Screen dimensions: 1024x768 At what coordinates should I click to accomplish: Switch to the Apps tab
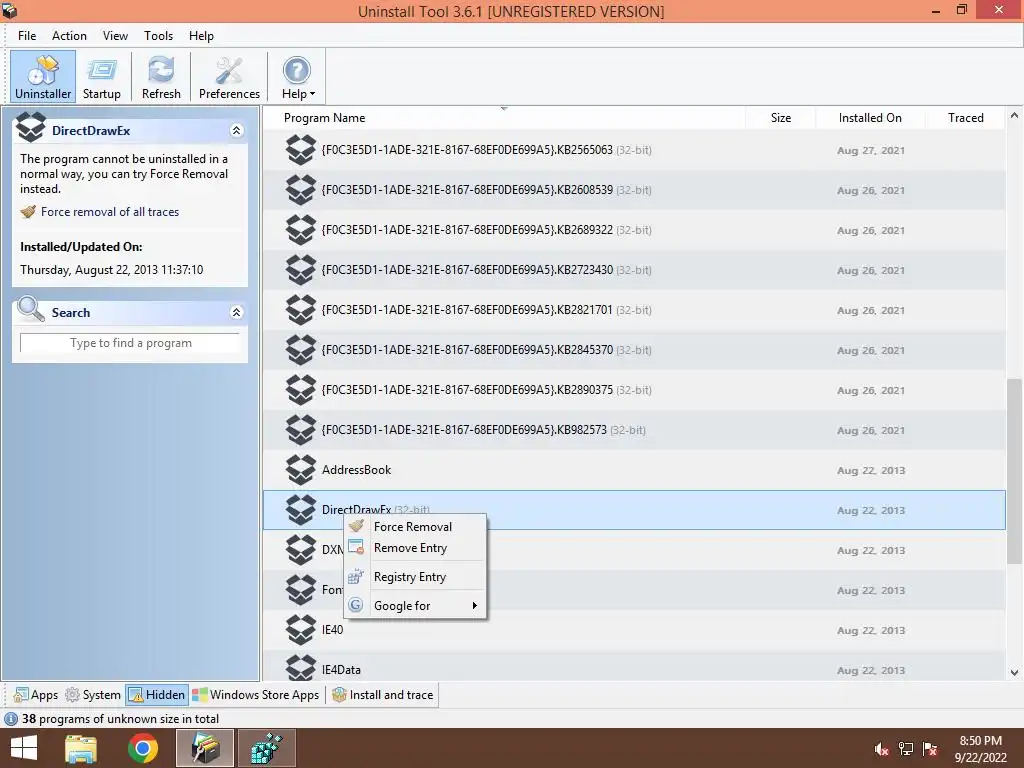coord(36,695)
